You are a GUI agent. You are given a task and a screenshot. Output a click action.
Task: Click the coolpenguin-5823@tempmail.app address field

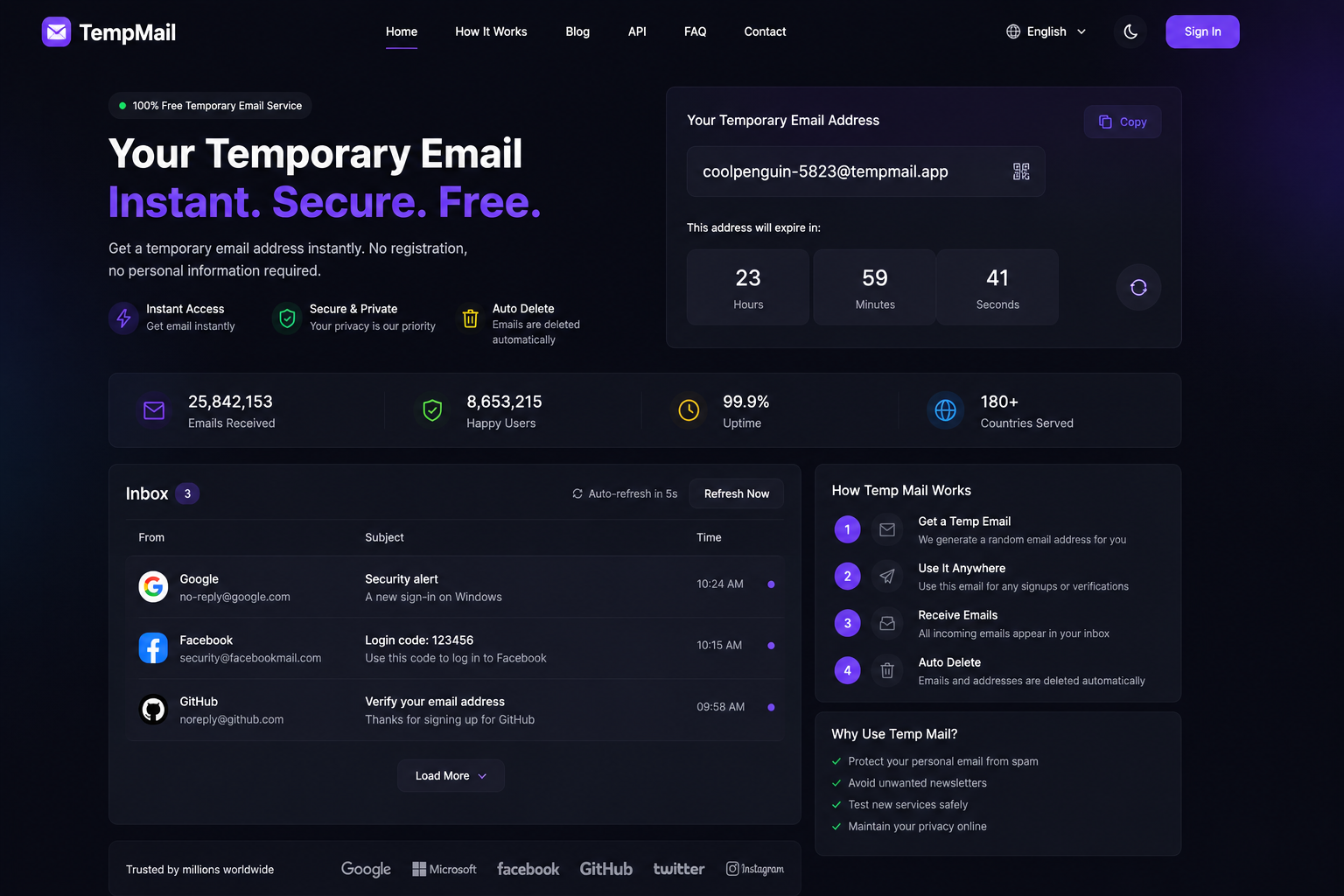click(x=866, y=171)
